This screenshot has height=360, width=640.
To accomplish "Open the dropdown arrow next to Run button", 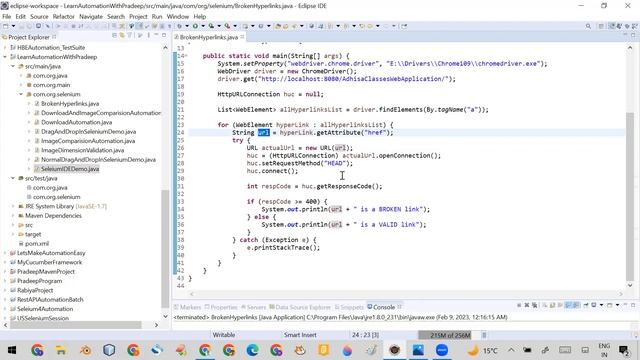I will coord(203,26).
